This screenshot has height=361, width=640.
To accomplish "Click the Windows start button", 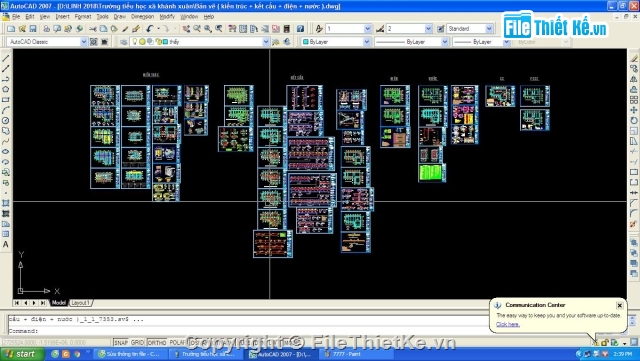I will pyautogui.click(x=22, y=354).
